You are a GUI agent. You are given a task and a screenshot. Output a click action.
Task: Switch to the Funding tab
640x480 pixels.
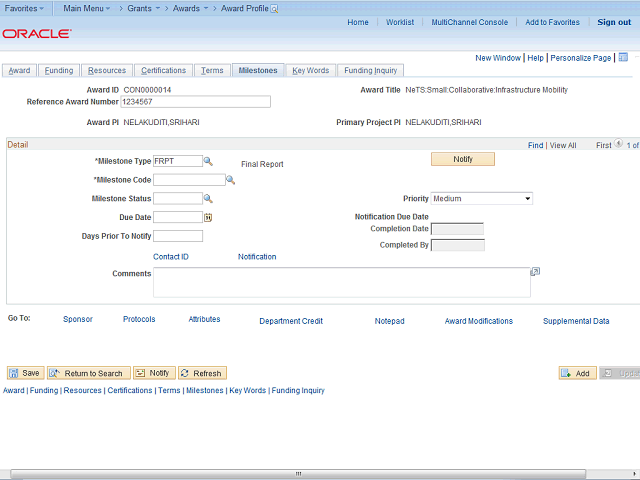pyautogui.click(x=59, y=71)
